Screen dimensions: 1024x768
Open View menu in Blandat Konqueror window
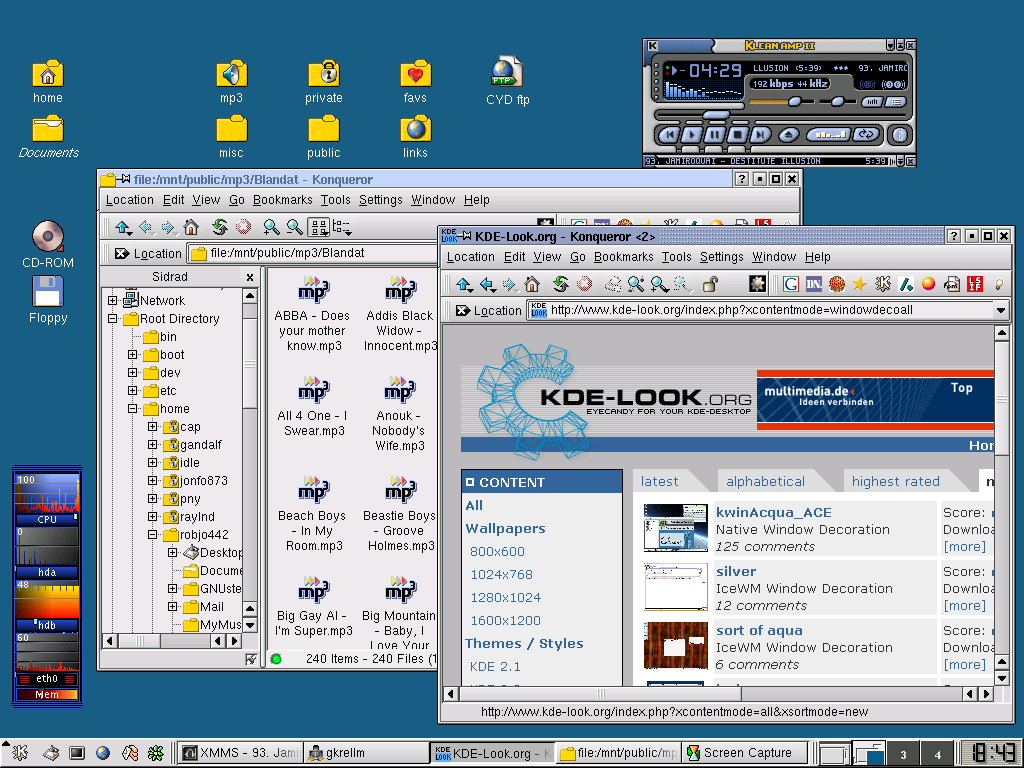point(206,200)
